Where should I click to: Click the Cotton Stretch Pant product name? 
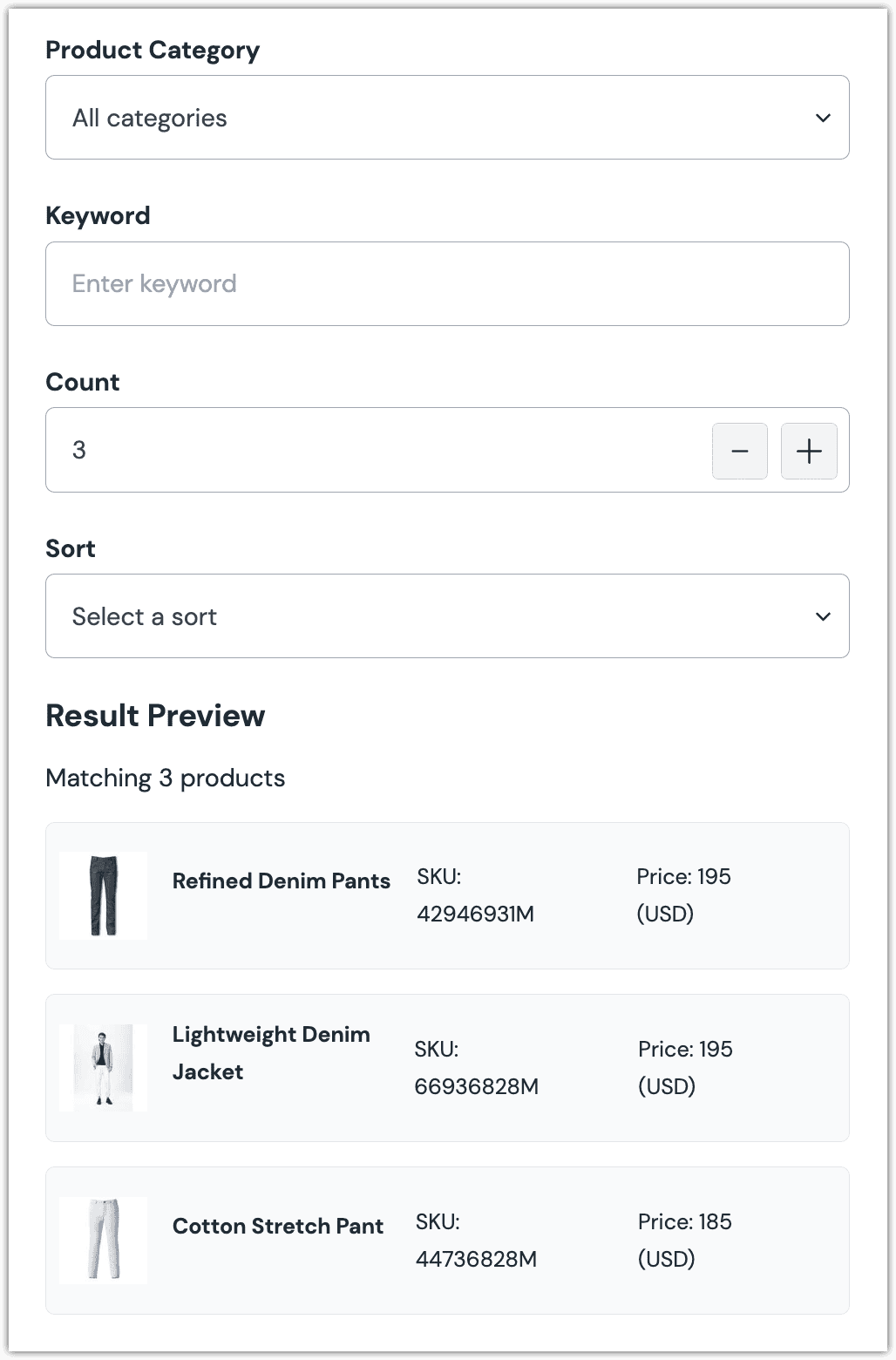pyautogui.click(x=277, y=1226)
